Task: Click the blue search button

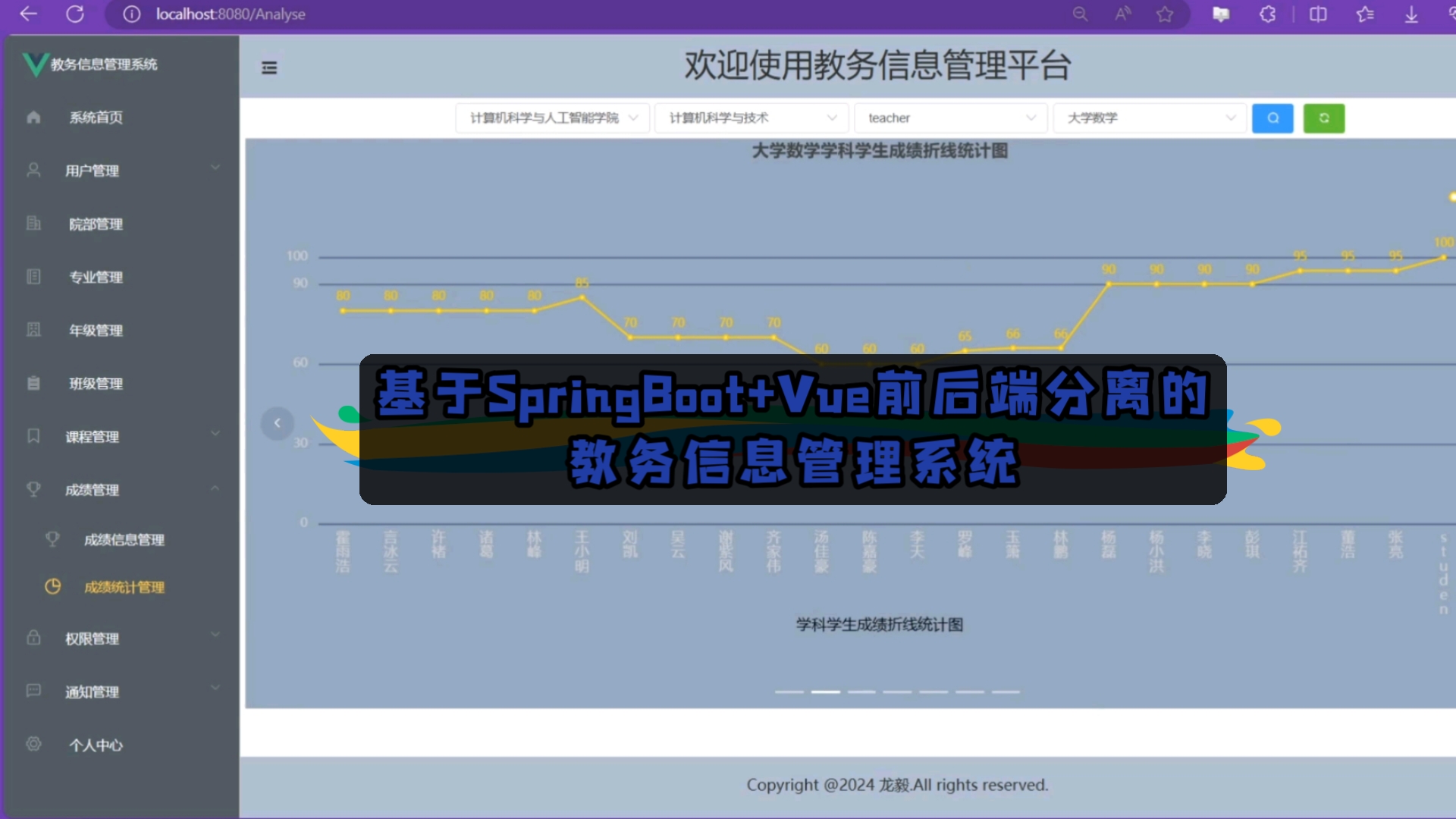Action: pyautogui.click(x=1273, y=117)
